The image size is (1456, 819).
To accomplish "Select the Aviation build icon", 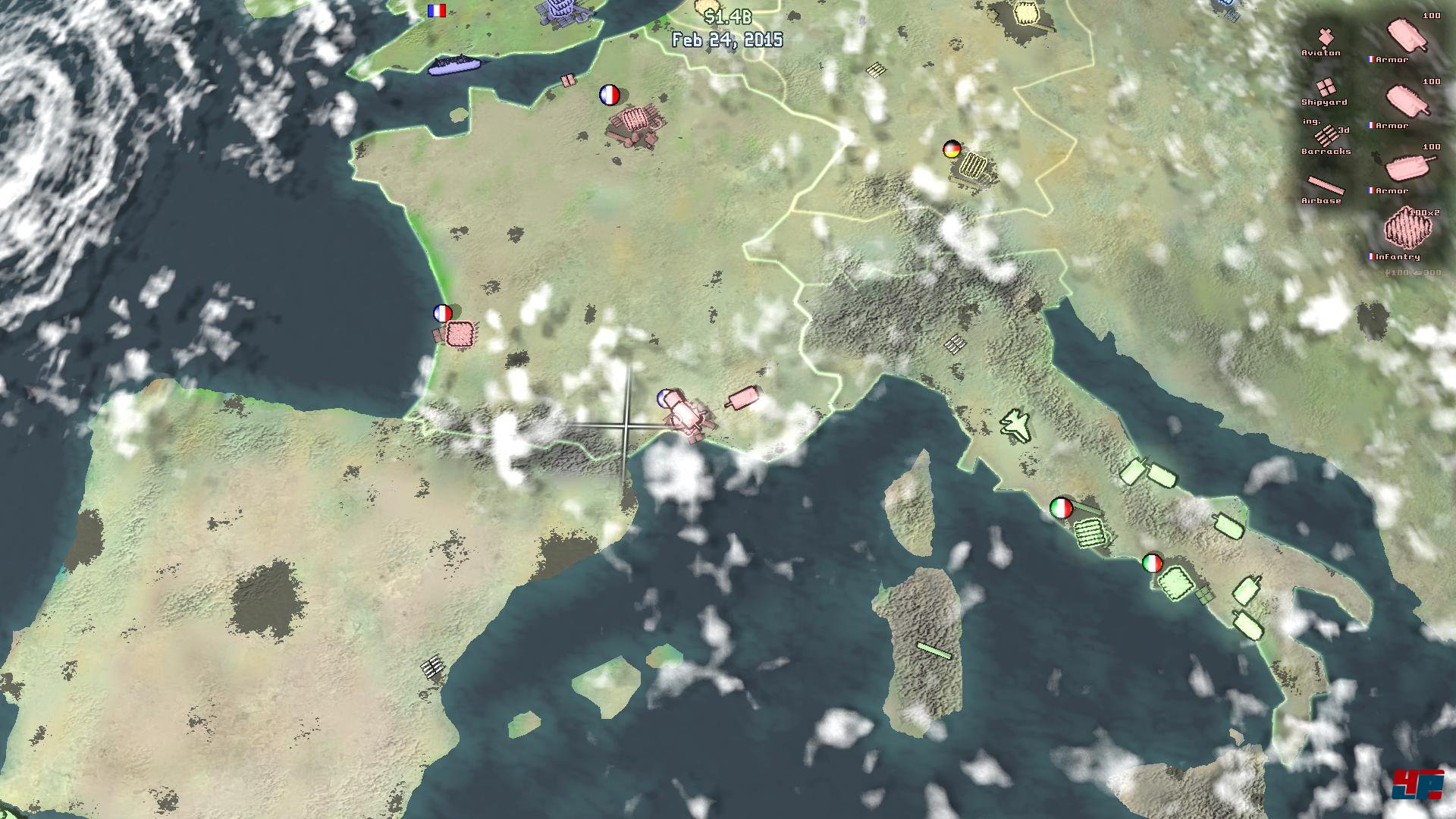I will (1325, 37).
